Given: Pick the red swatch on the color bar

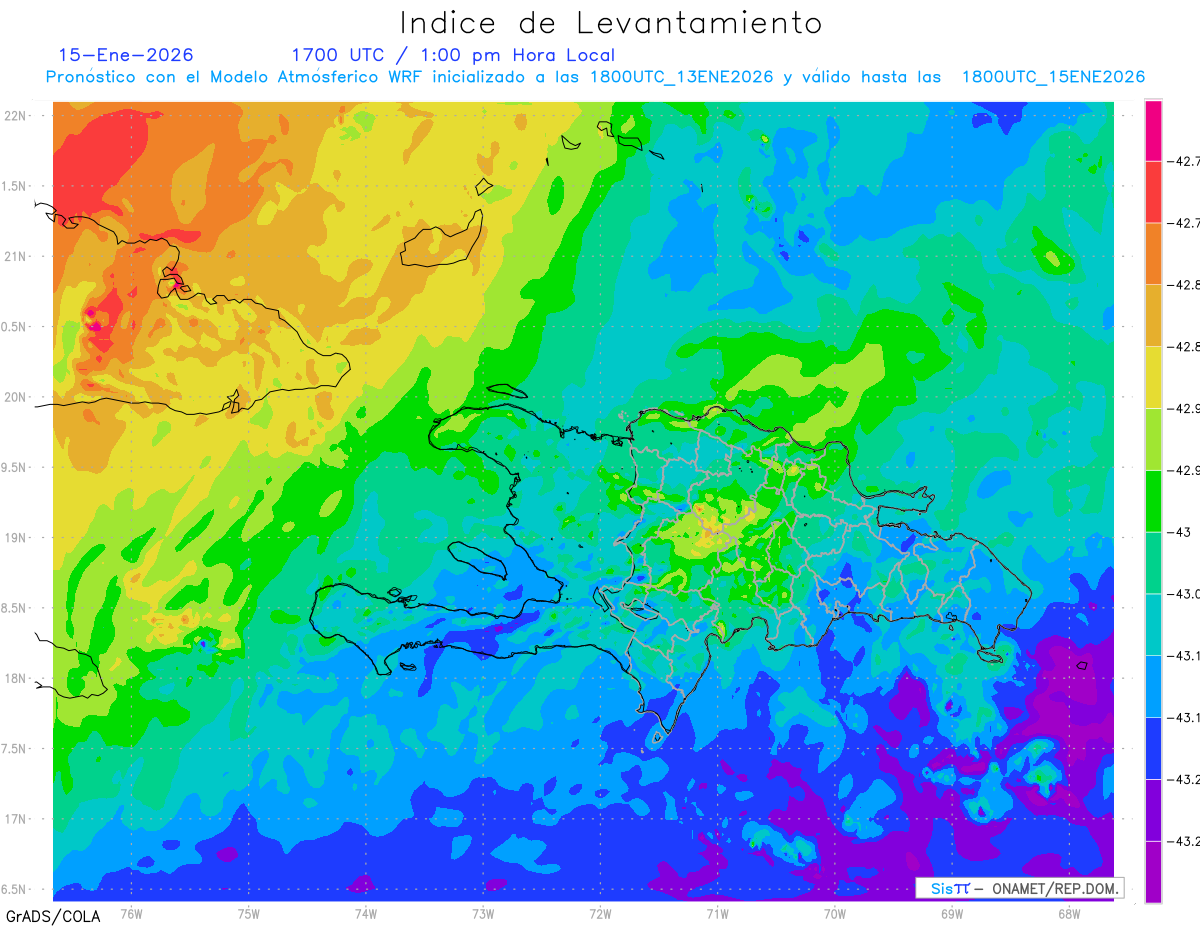Looking at the screenshot, I should click(1153, 191).
